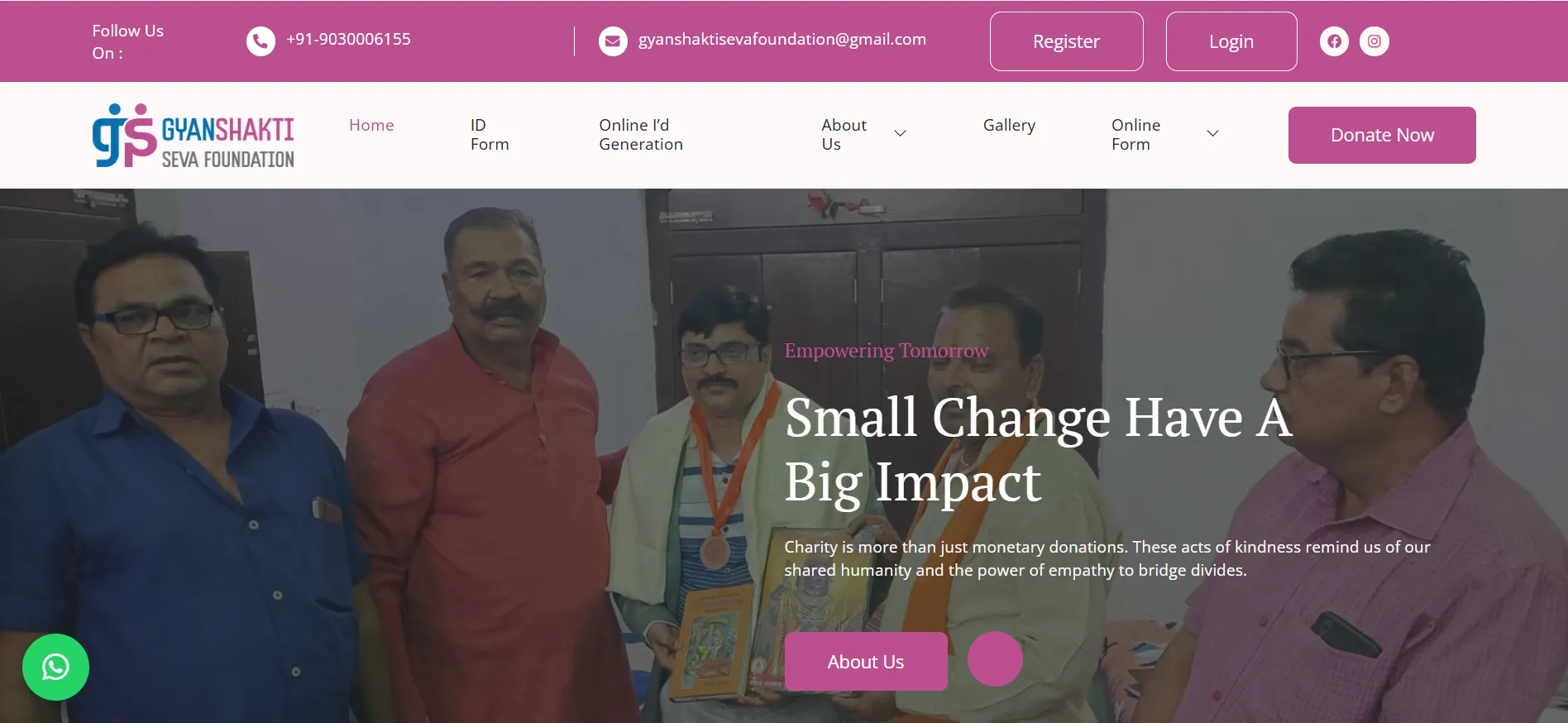
Task: Open the About Us menu item
Action: 844,134
